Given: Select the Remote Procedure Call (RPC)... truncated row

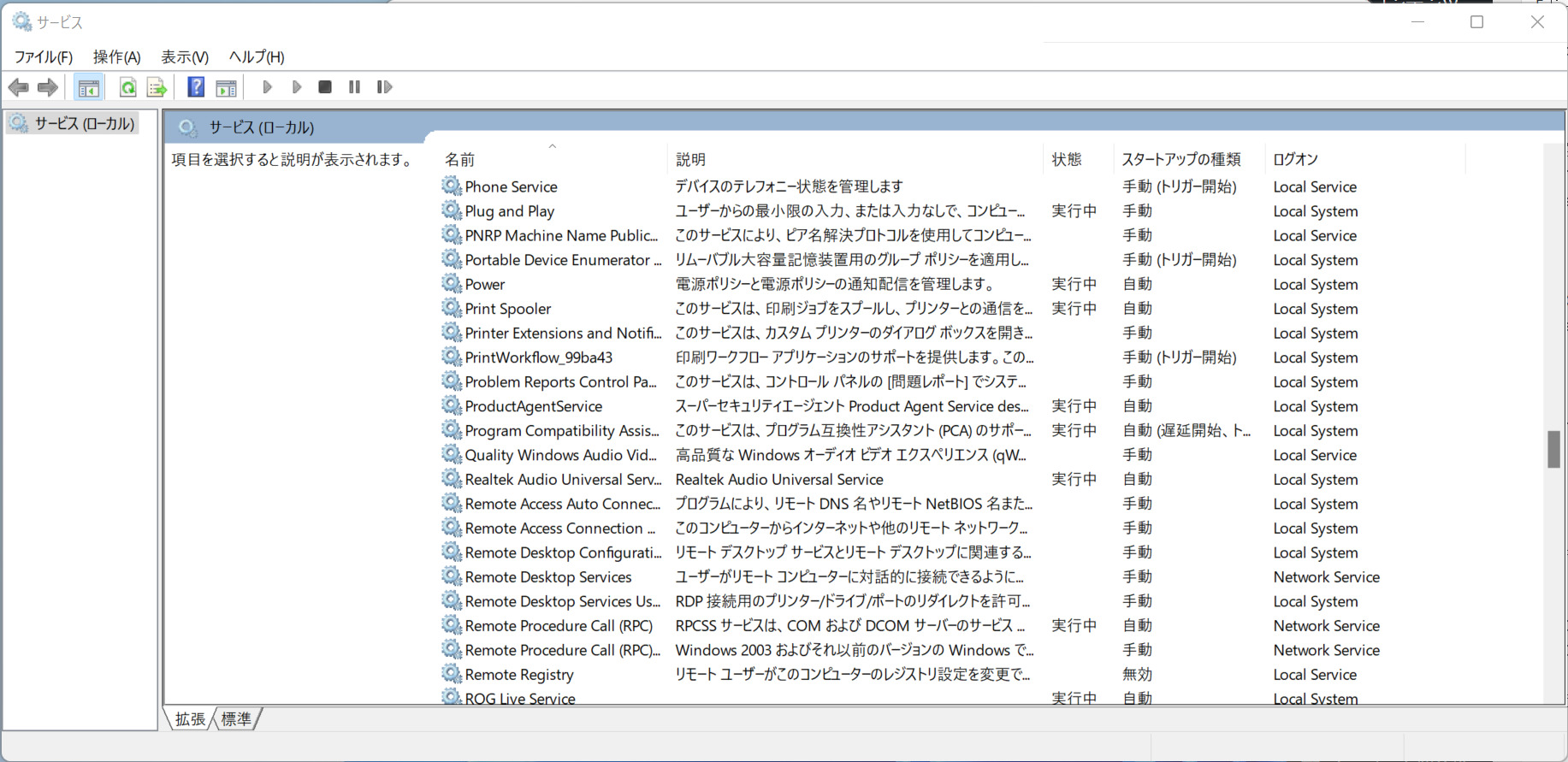Looking at the screenshot, I should coord(563,650).
